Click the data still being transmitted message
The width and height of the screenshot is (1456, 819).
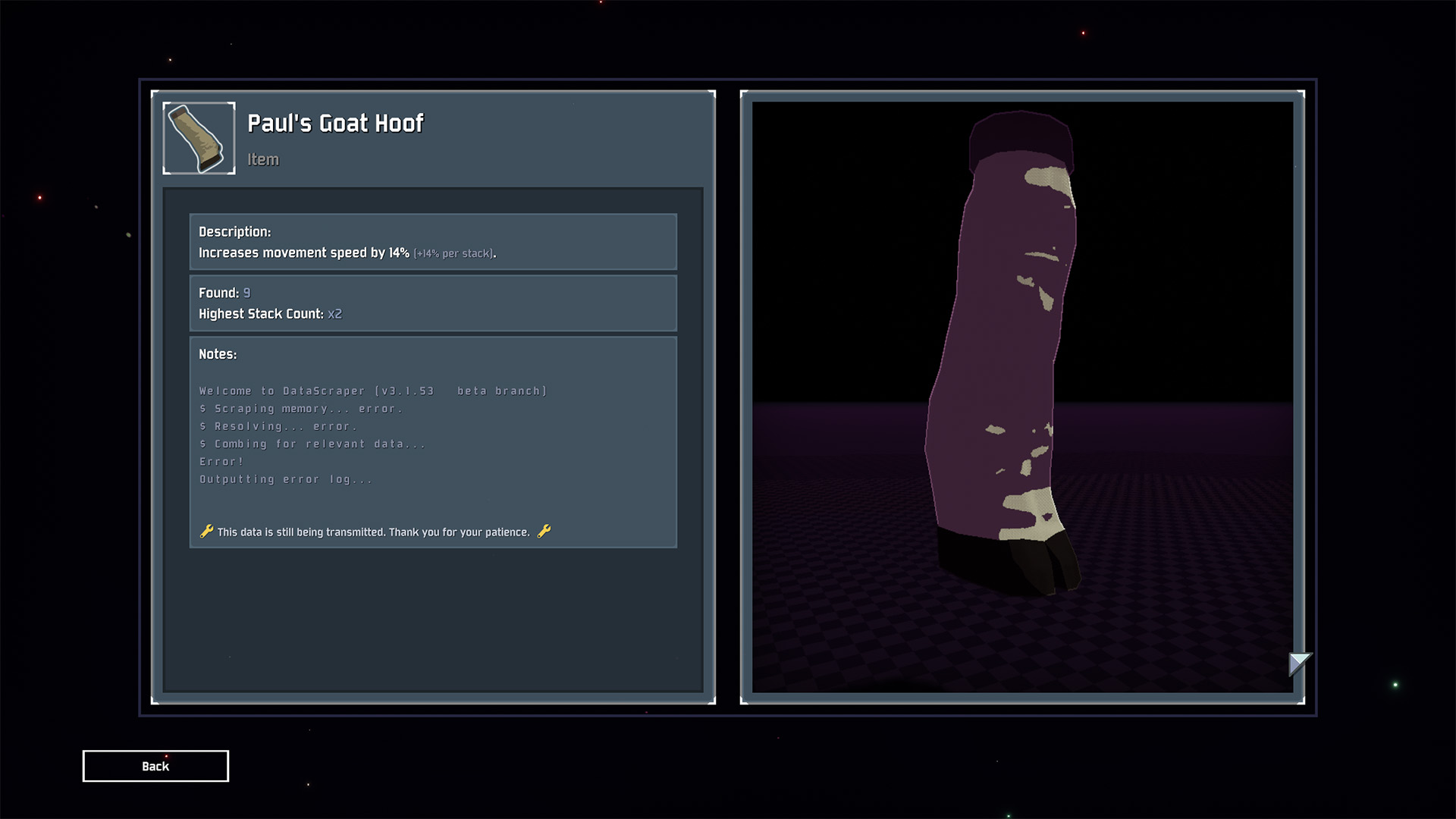pos(373,532)
